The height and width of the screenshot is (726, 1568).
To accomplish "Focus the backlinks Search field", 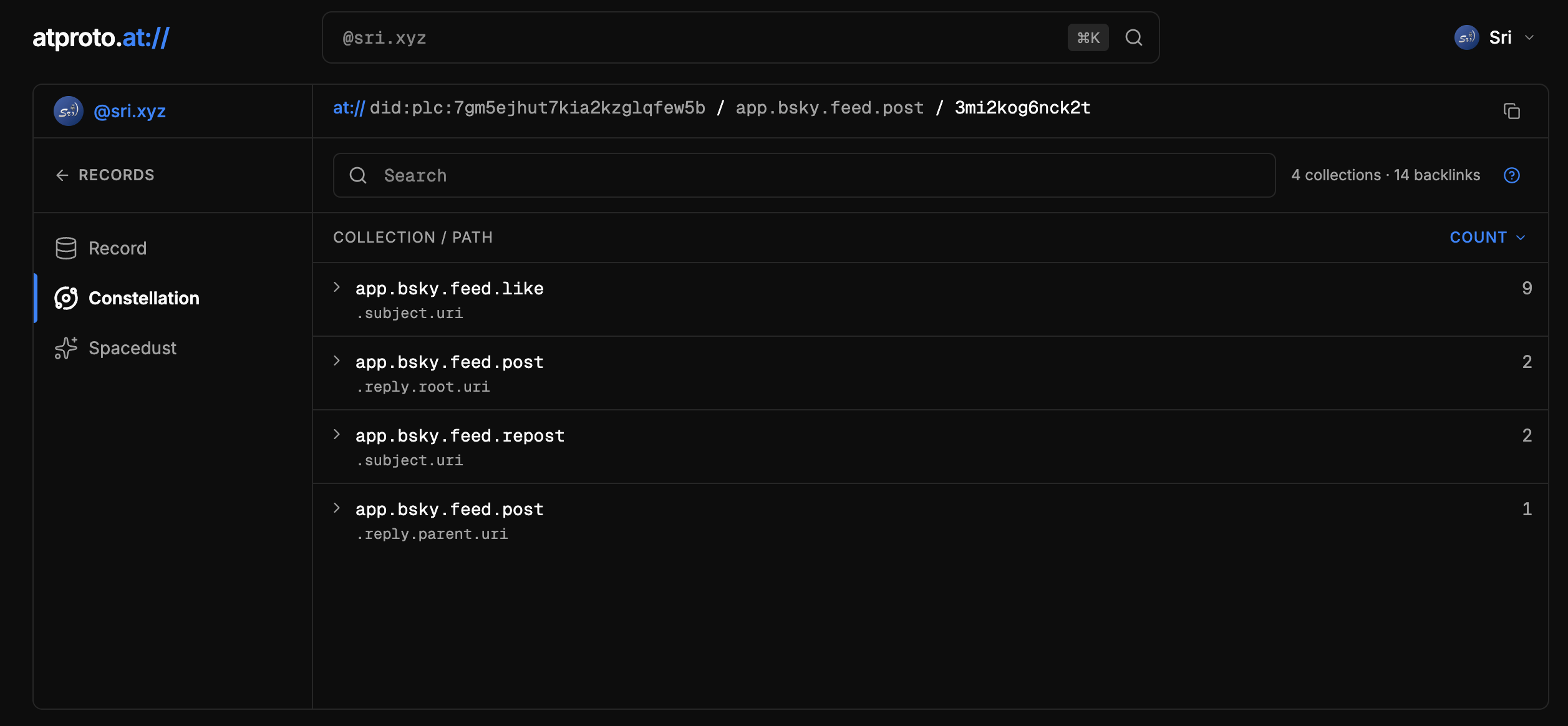I will click(x=805, y=175).
